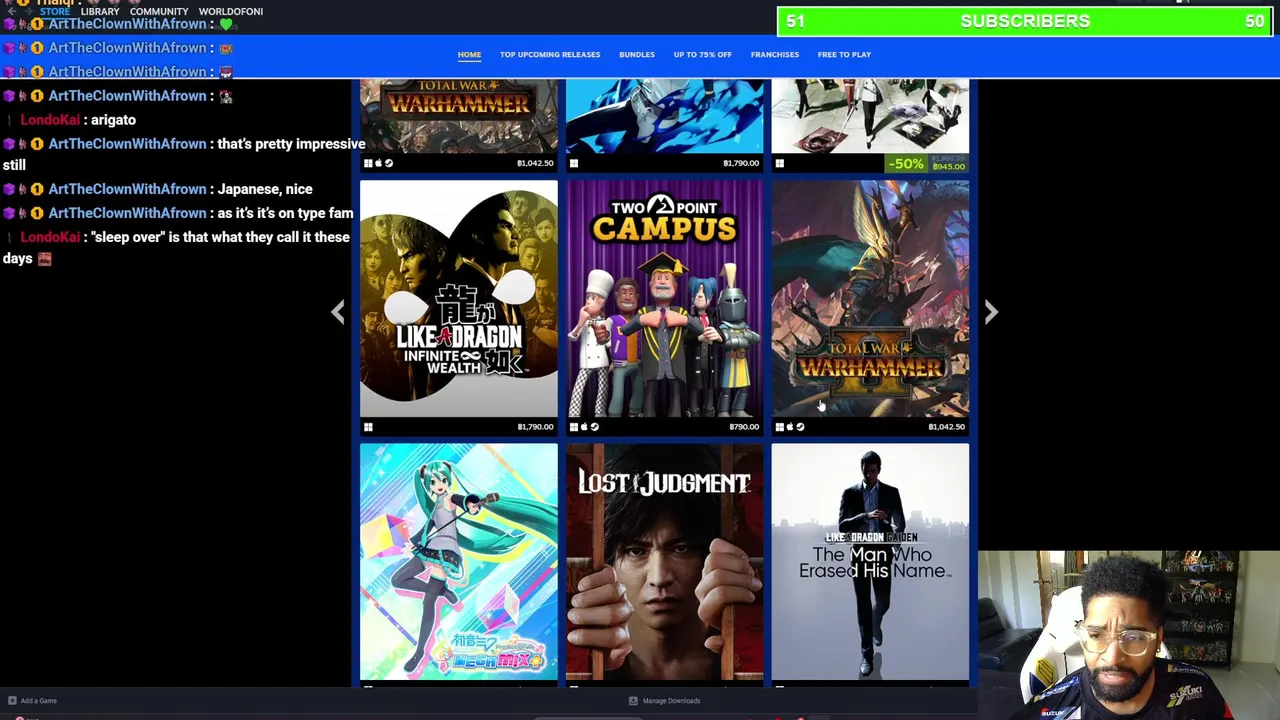Viewport: 1280px width, 720px height.
Task: Click chat message 'Japanese, nice'
Action: [x=264, y=189]
